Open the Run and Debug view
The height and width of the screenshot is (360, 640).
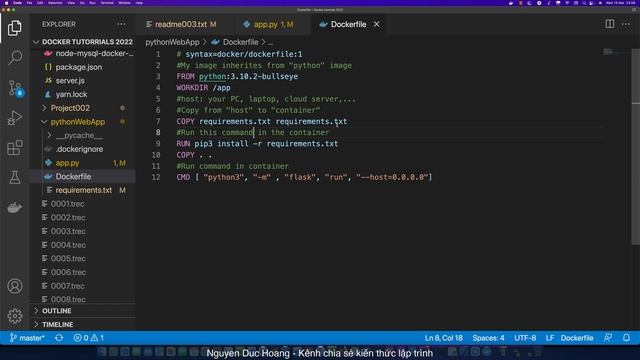pos(15,118)
